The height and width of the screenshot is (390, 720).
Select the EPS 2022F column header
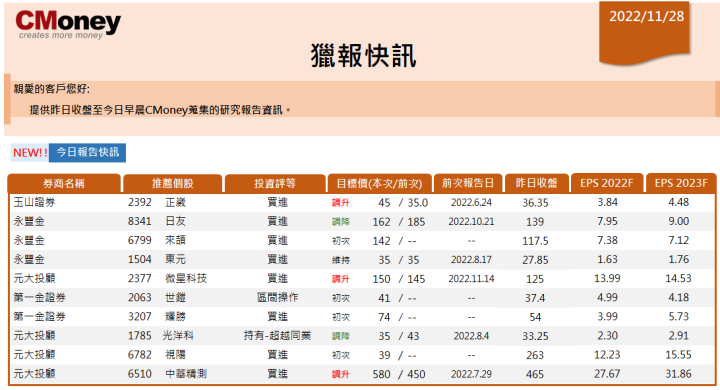pyautogui.click(x=607, y=183)
